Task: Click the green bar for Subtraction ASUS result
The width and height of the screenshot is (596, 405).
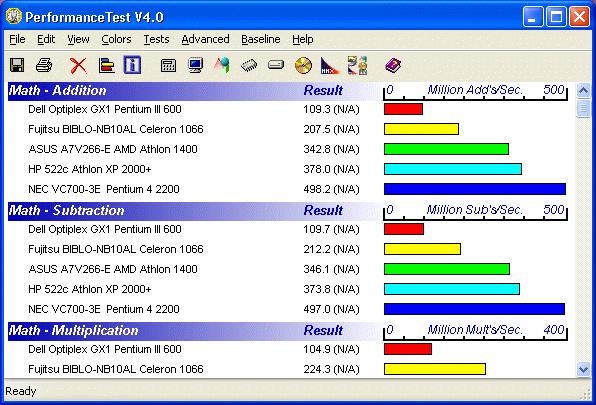Action: (x=447, y=269)
